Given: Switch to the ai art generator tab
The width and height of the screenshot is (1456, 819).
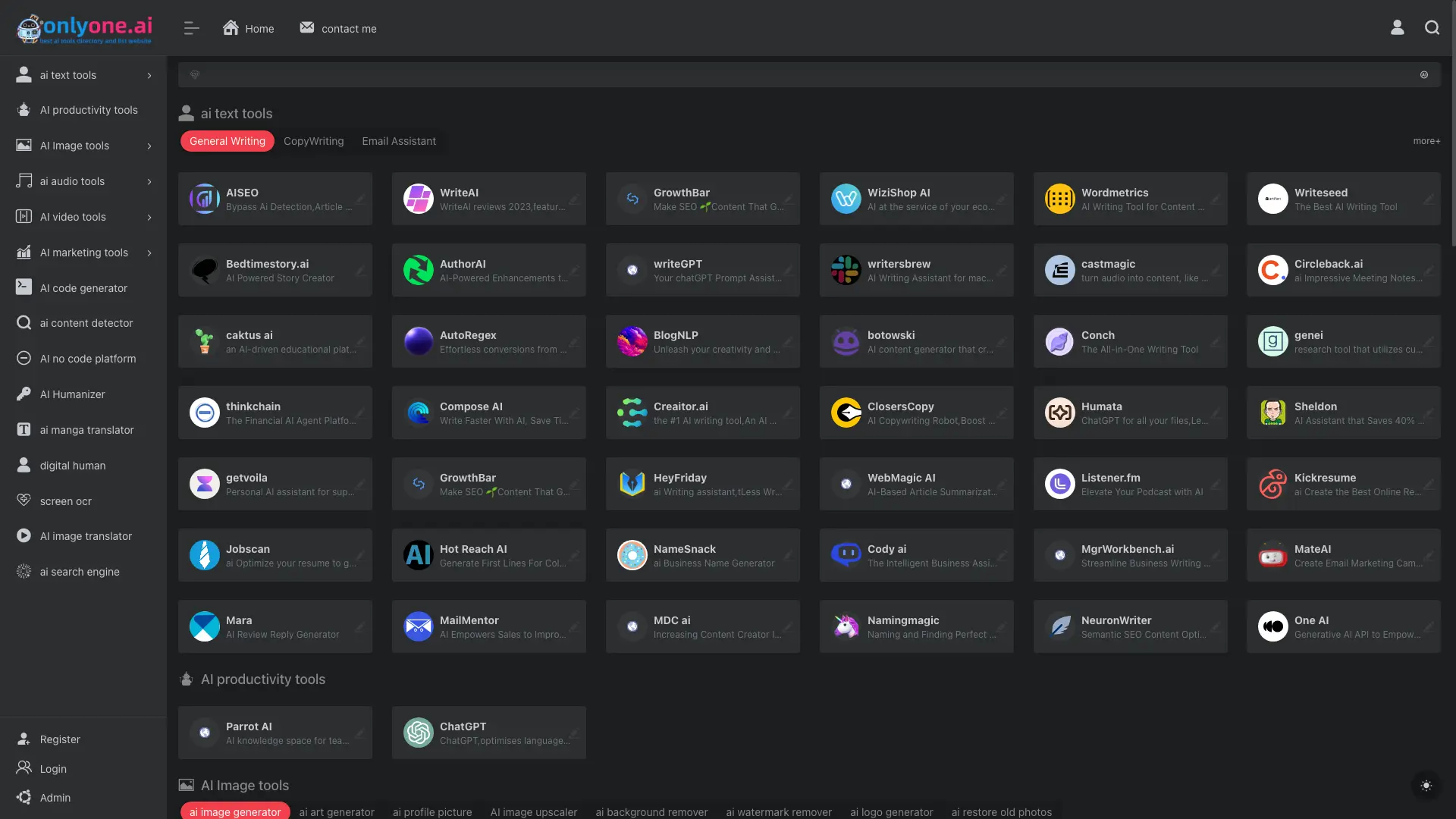Looking at the screenshot, I should pos(337,811).
